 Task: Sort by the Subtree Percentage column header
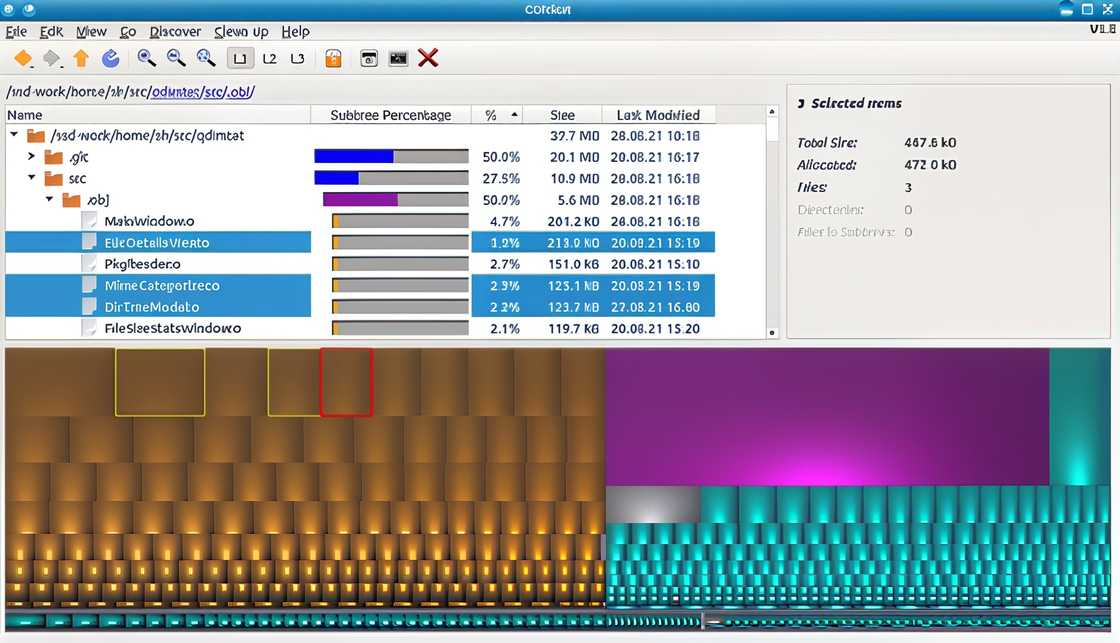tap(390, 115)
